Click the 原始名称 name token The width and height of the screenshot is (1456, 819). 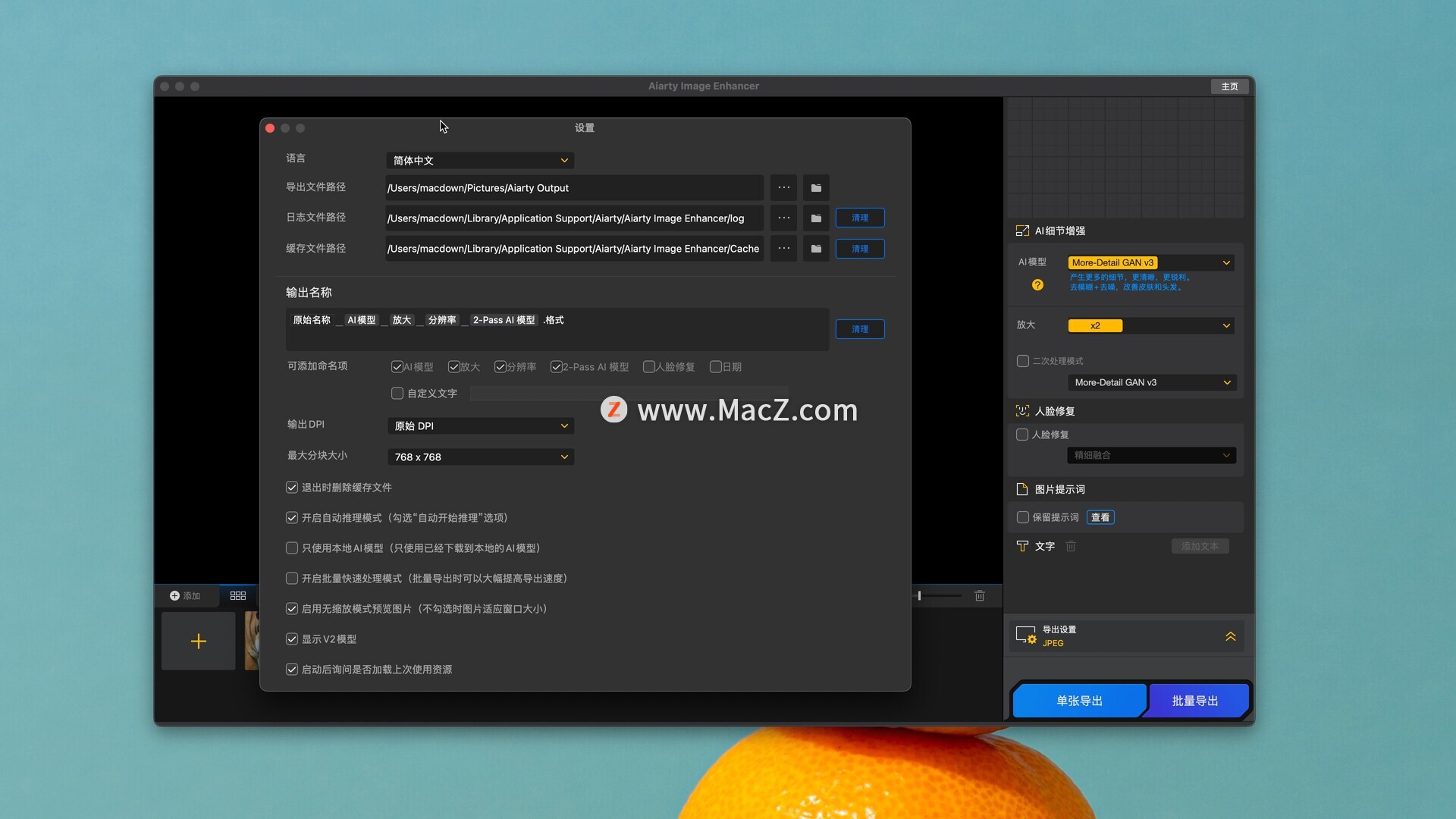click(x=312, y=320)
